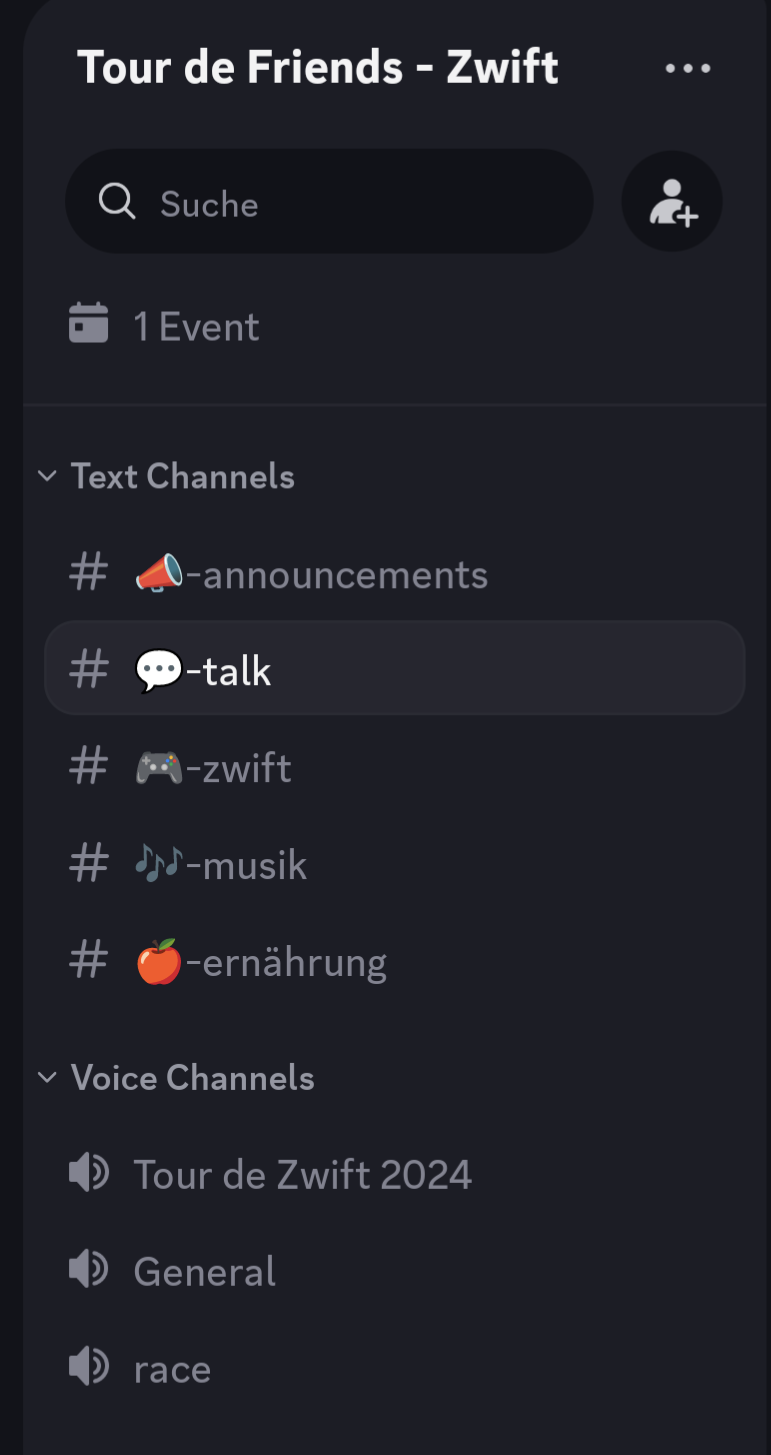Open the announcements text channel

point(345,575)
